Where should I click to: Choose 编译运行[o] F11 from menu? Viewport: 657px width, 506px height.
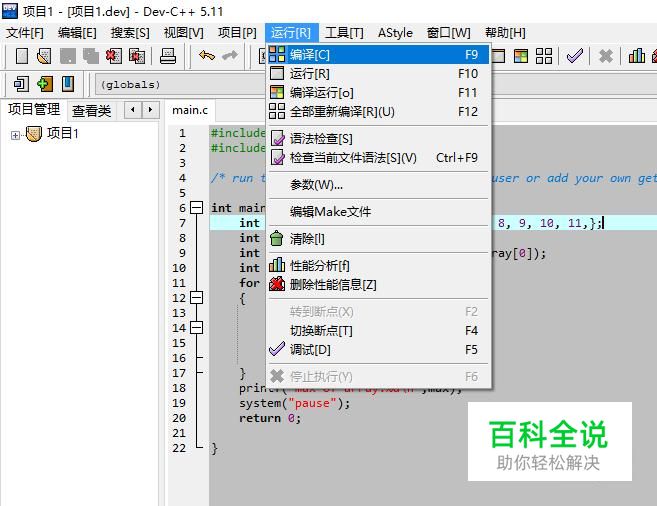pyautogui.click(x=378, y=93)
